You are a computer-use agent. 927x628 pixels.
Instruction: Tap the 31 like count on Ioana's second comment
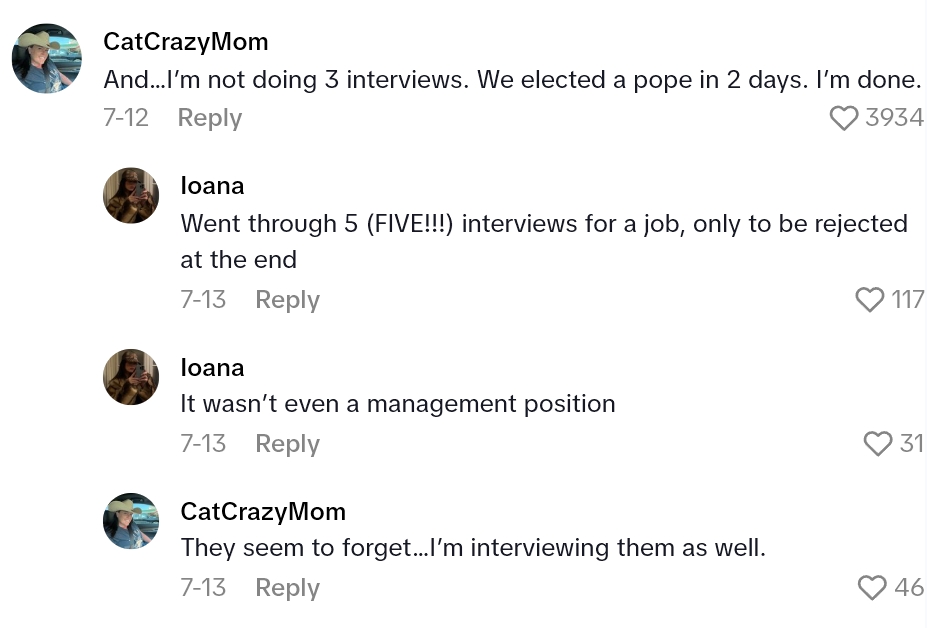coord(911,443)
